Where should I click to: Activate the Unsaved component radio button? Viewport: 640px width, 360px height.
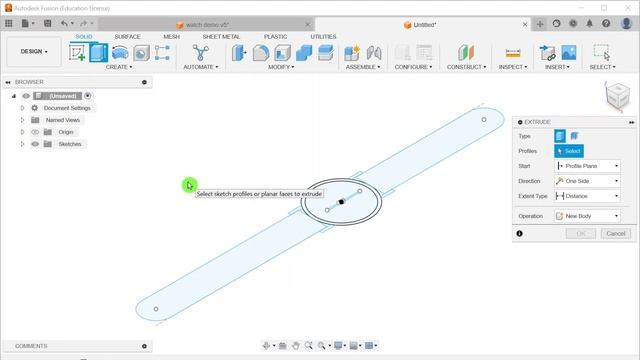[x=87, y=96]
